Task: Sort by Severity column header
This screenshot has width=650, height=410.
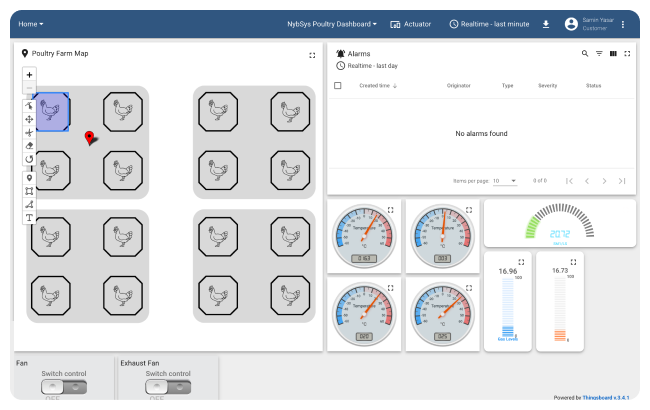Action: pos(548,85)
